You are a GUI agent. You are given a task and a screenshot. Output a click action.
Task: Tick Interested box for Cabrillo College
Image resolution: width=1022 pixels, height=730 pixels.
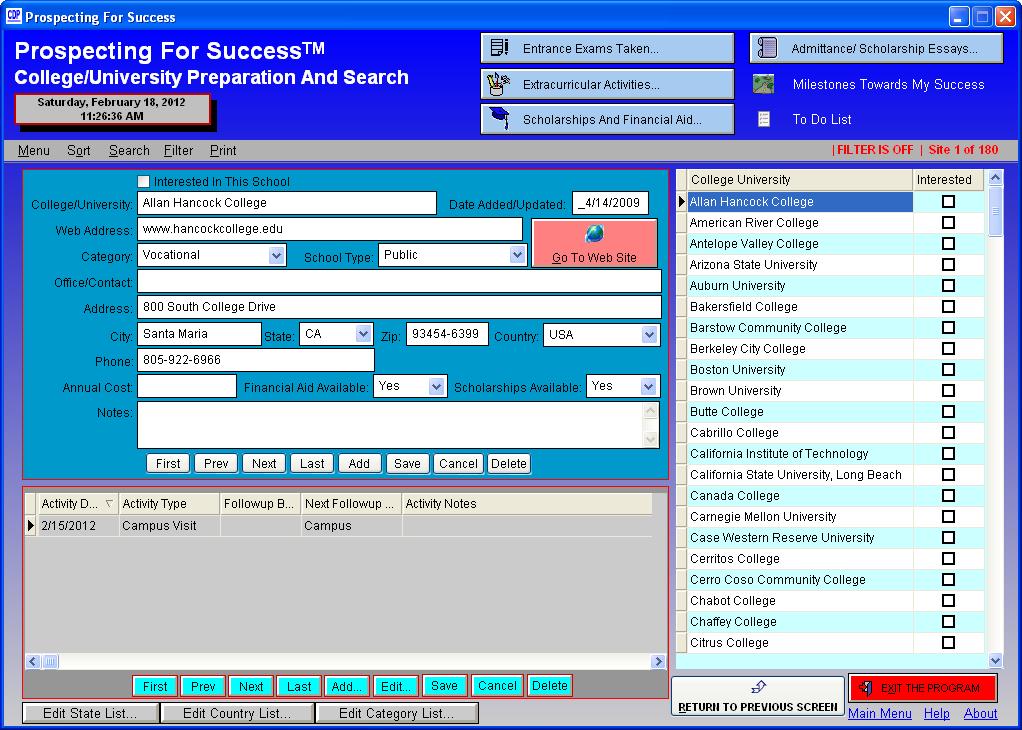(x=948, y=433)
